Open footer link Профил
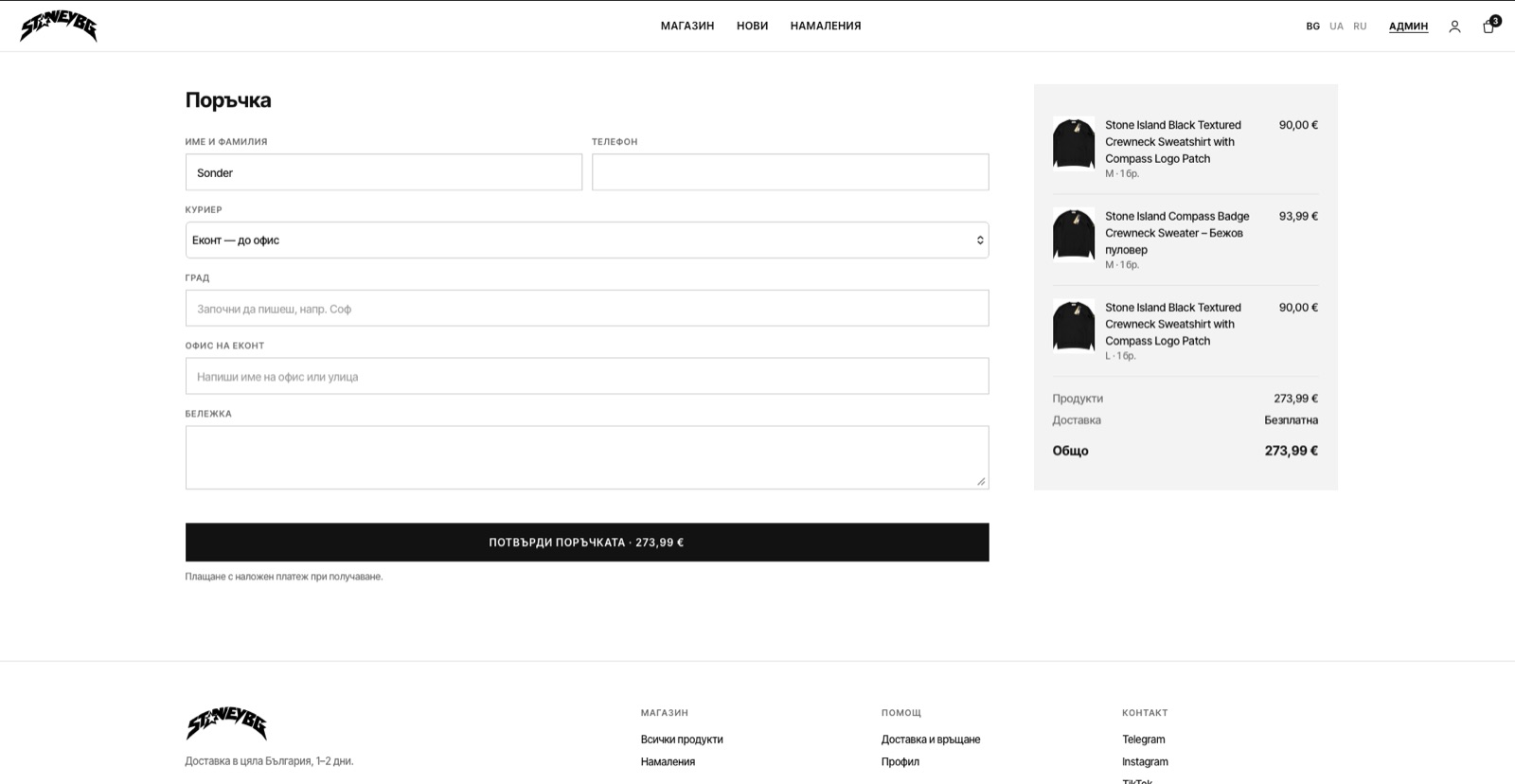The width and height of the screenshot is (1515, 784). point(900,762)
